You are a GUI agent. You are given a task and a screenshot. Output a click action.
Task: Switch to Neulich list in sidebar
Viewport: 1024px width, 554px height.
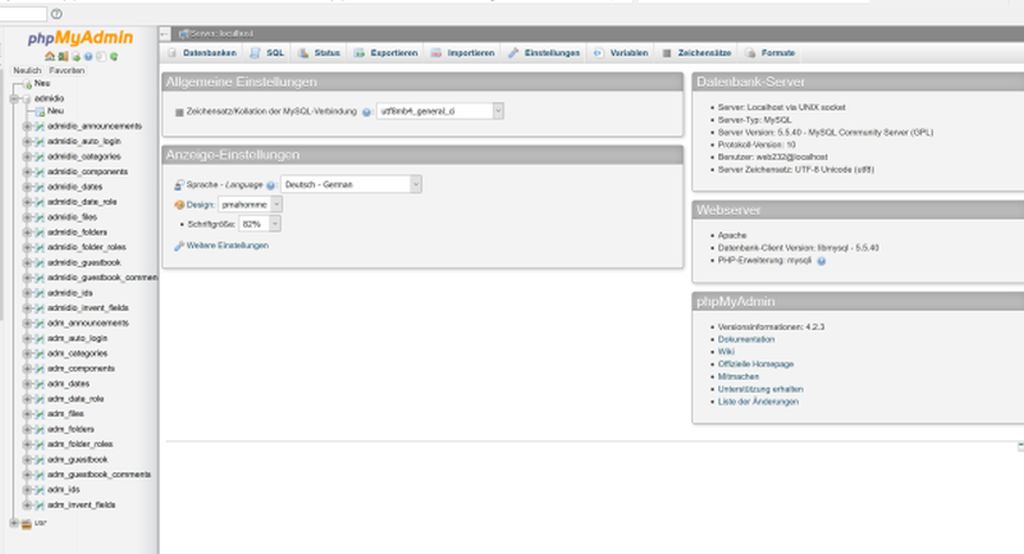(27, 71)
